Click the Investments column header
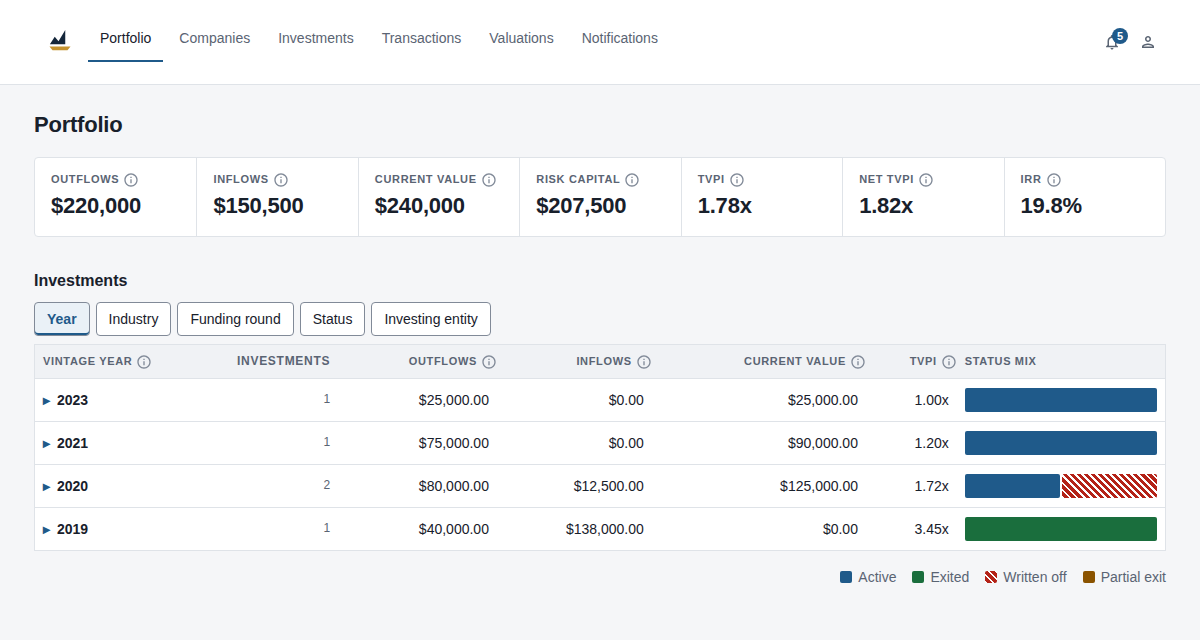The height and width of the screenshot is (640, 1200). (x=283, y=361)
